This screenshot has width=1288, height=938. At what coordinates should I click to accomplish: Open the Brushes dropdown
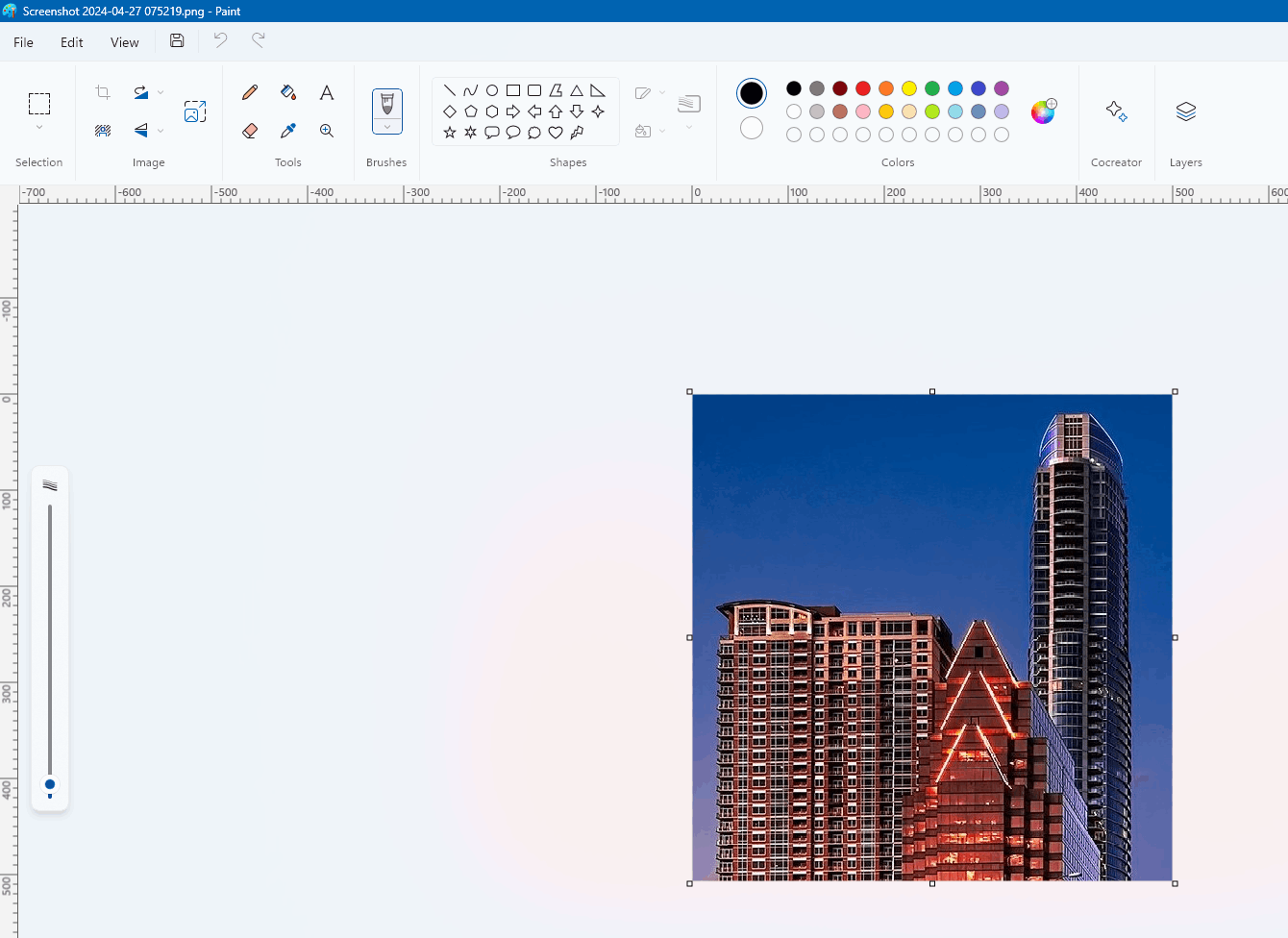pyautogui.click(x=386, y=125)
